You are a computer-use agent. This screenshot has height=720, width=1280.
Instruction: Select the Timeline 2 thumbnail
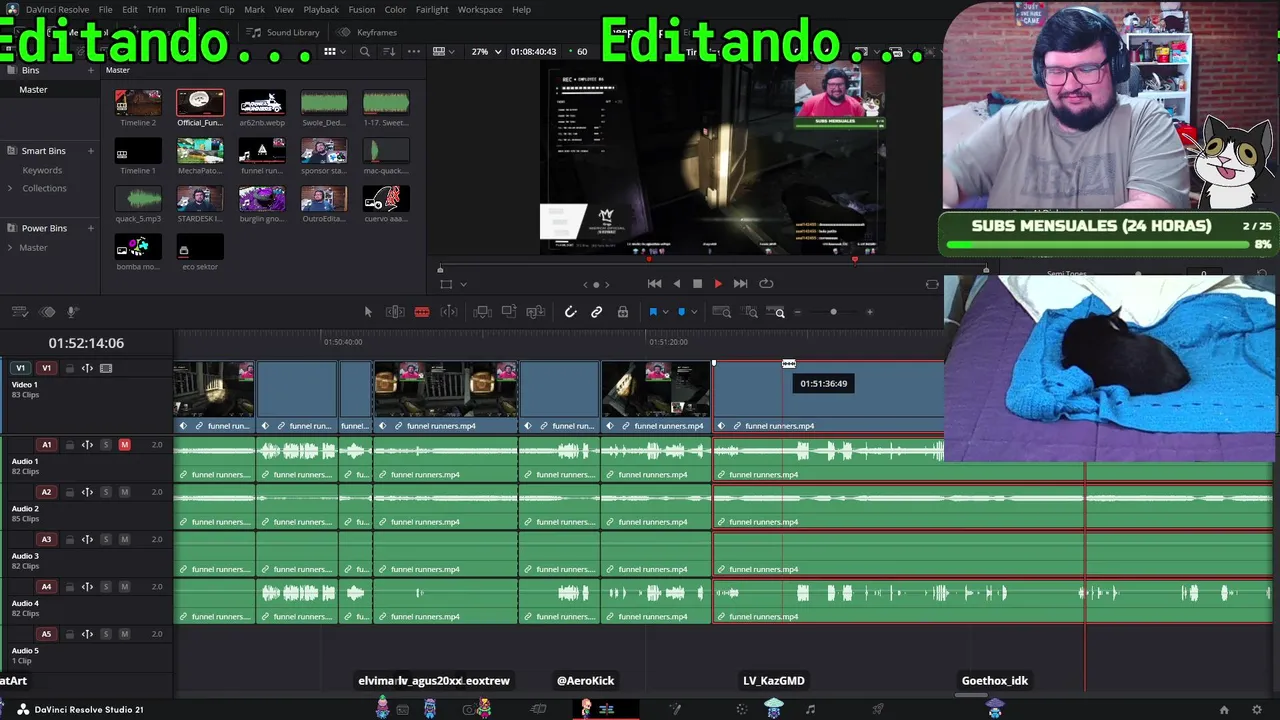click(138, 103)
